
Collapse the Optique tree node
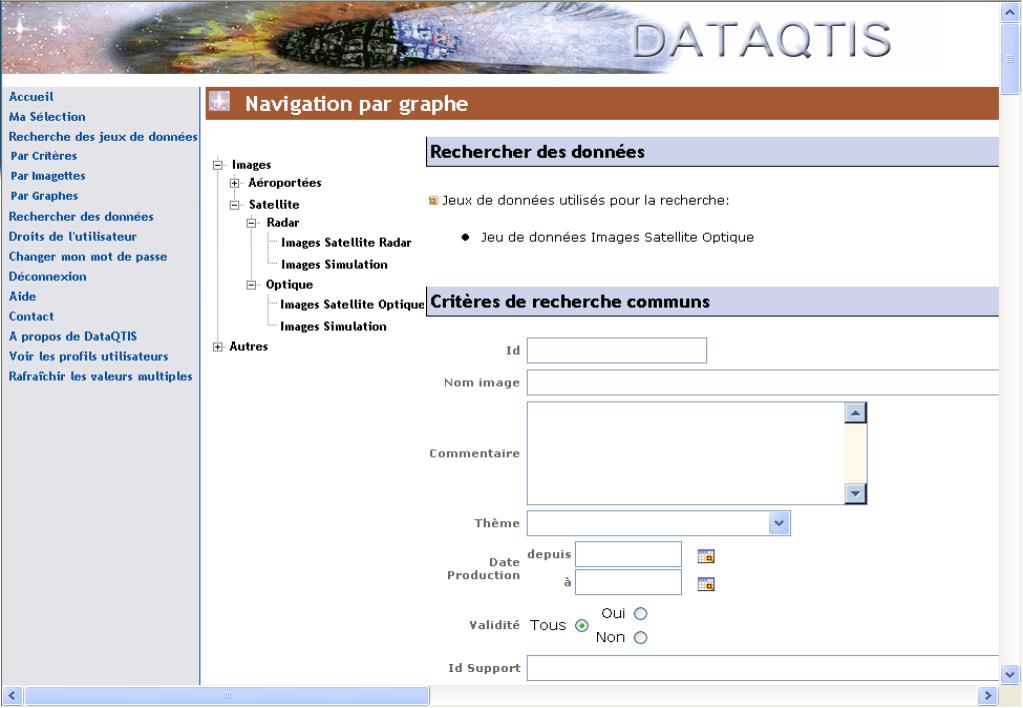pyautogui.click(x=251, y=285)
